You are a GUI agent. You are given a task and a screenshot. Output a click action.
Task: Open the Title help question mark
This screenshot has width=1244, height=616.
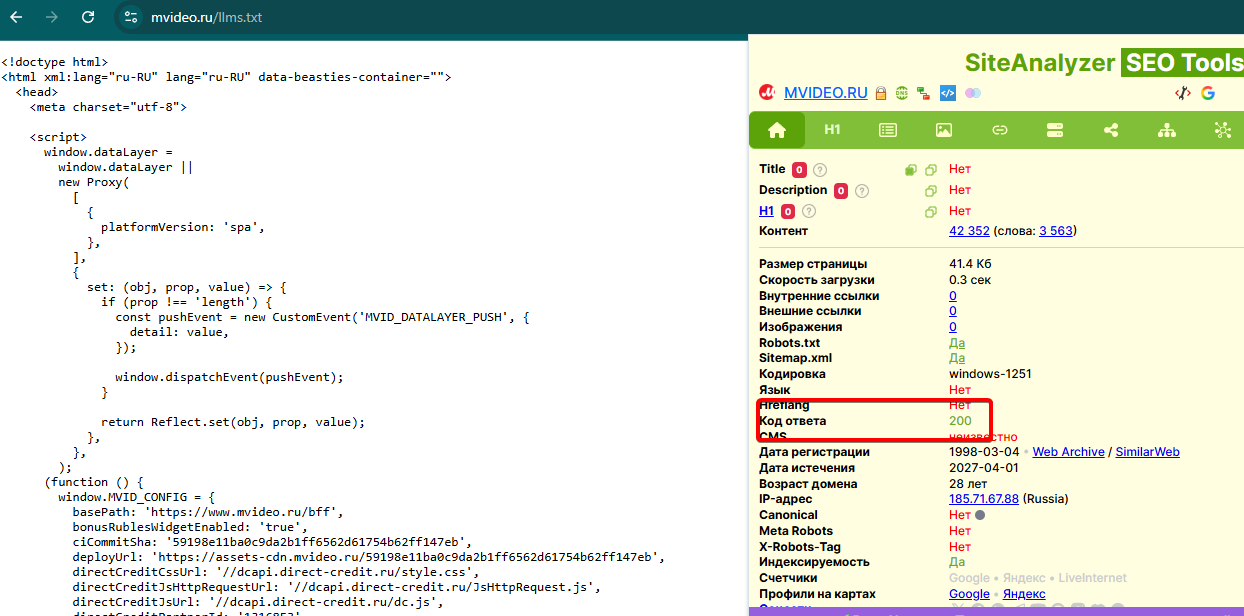820,170
